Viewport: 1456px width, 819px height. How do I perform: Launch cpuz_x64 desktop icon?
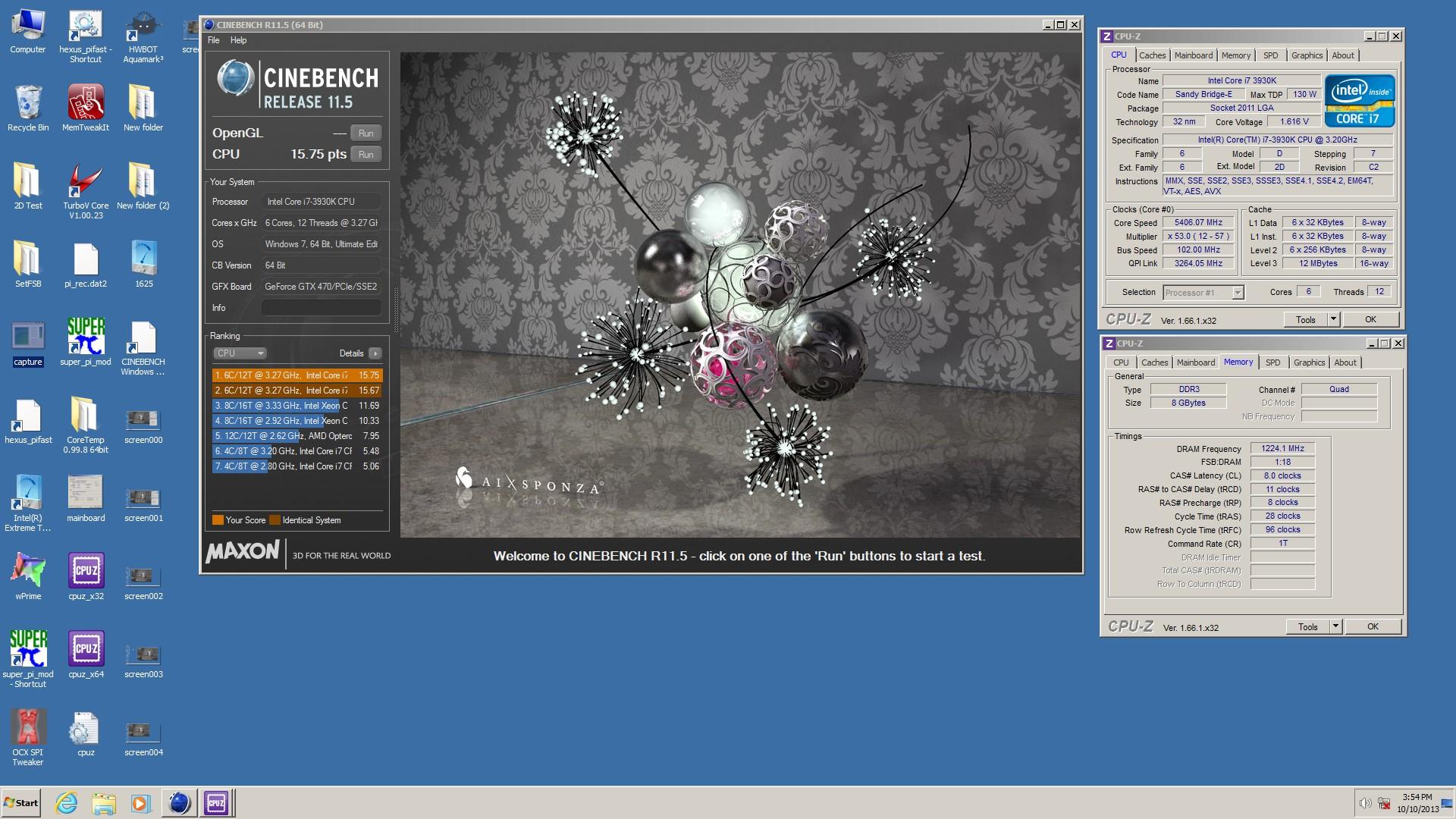click(86, 655)
